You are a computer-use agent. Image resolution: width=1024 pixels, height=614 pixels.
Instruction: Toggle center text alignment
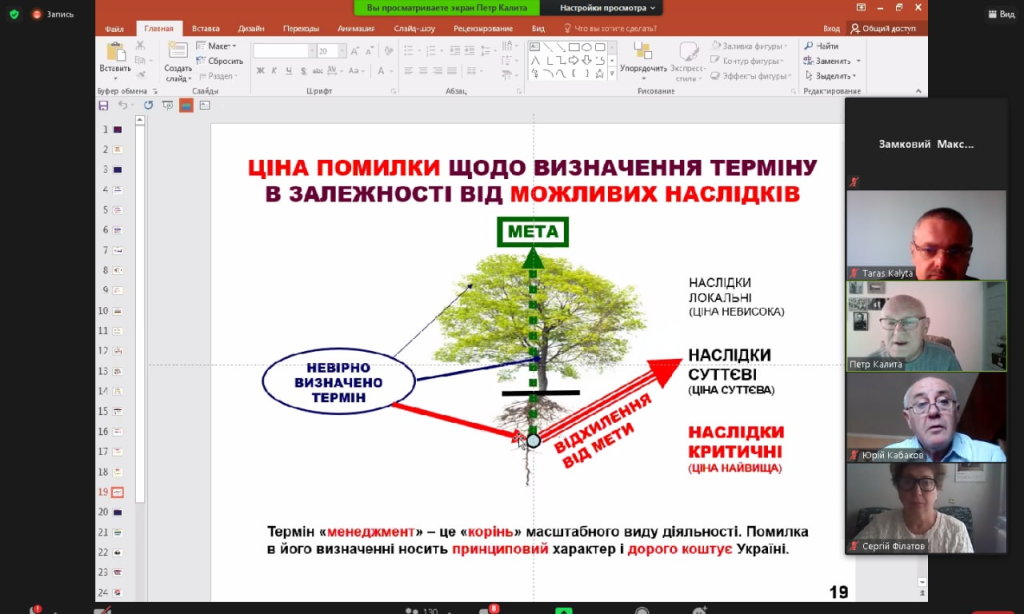pos(423,71)
